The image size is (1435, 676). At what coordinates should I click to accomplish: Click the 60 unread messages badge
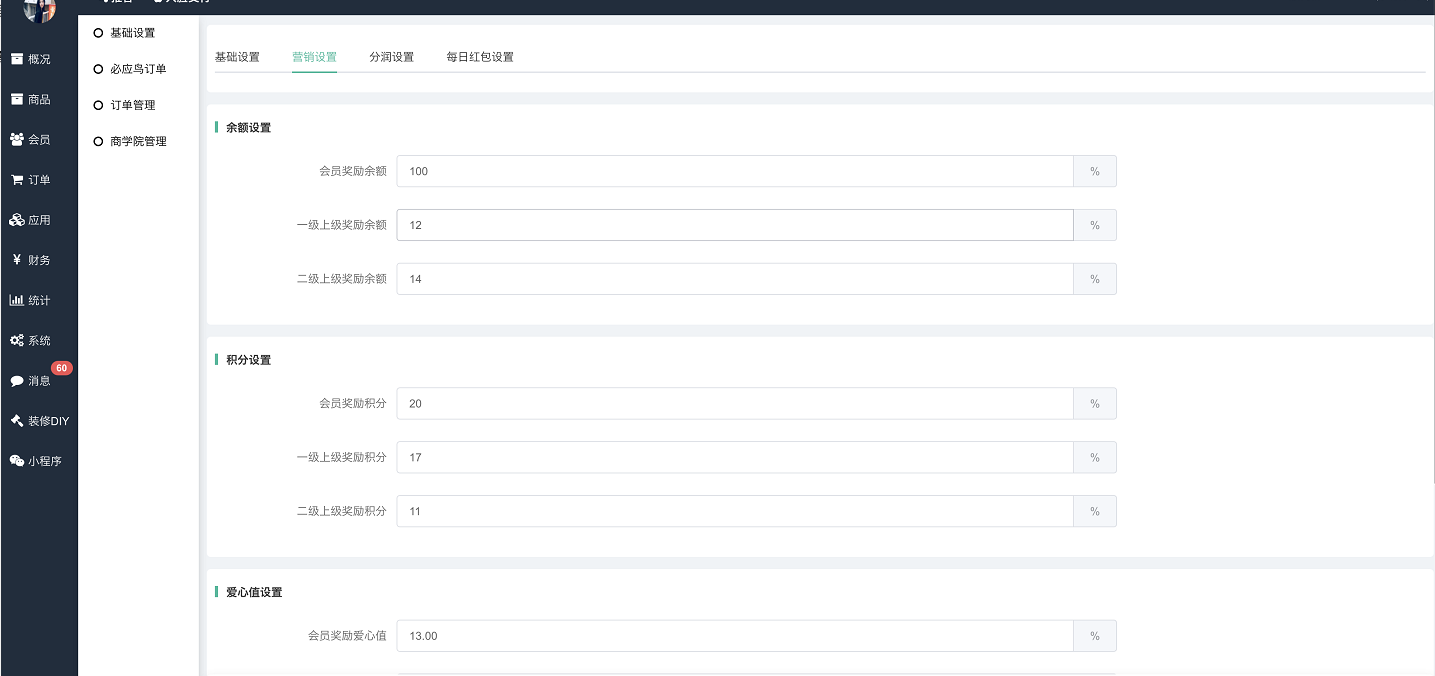[61, 368]
